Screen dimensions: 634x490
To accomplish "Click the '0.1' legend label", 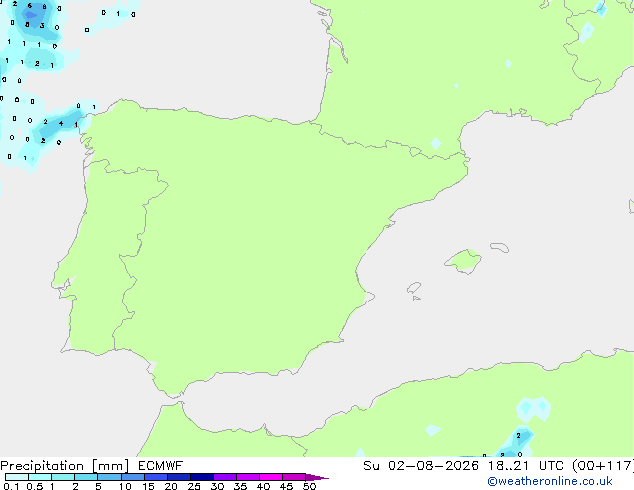I will click(x=11, y=486).
